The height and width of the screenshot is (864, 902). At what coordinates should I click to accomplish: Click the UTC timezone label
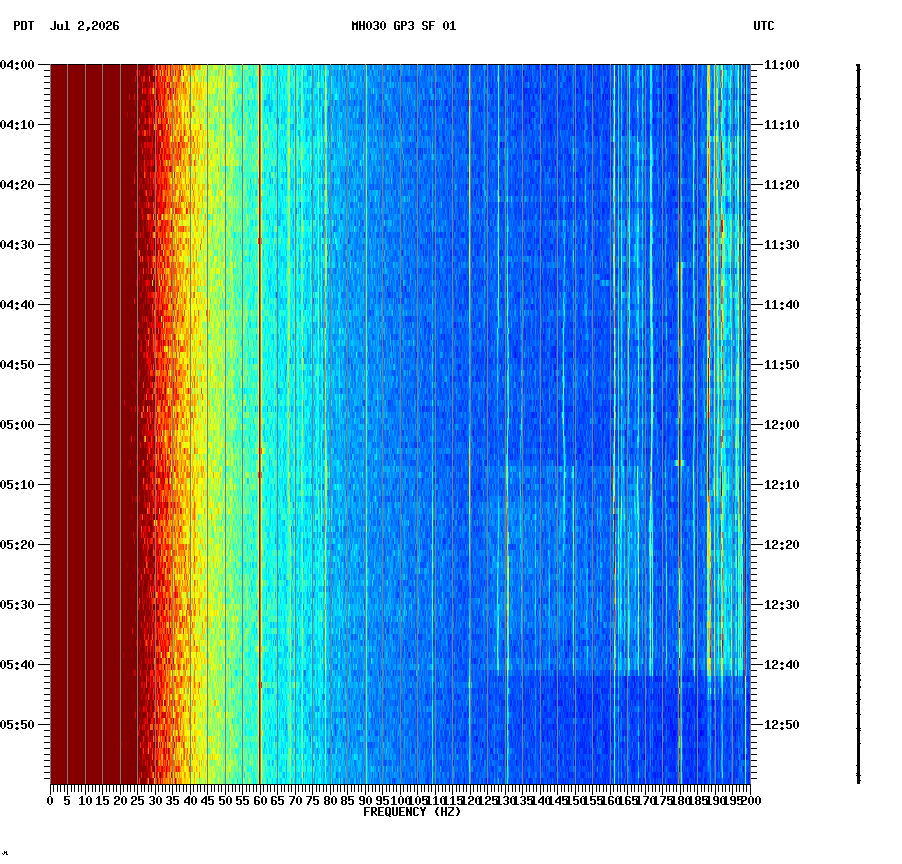pyautogui.click(x=764, y=26)
